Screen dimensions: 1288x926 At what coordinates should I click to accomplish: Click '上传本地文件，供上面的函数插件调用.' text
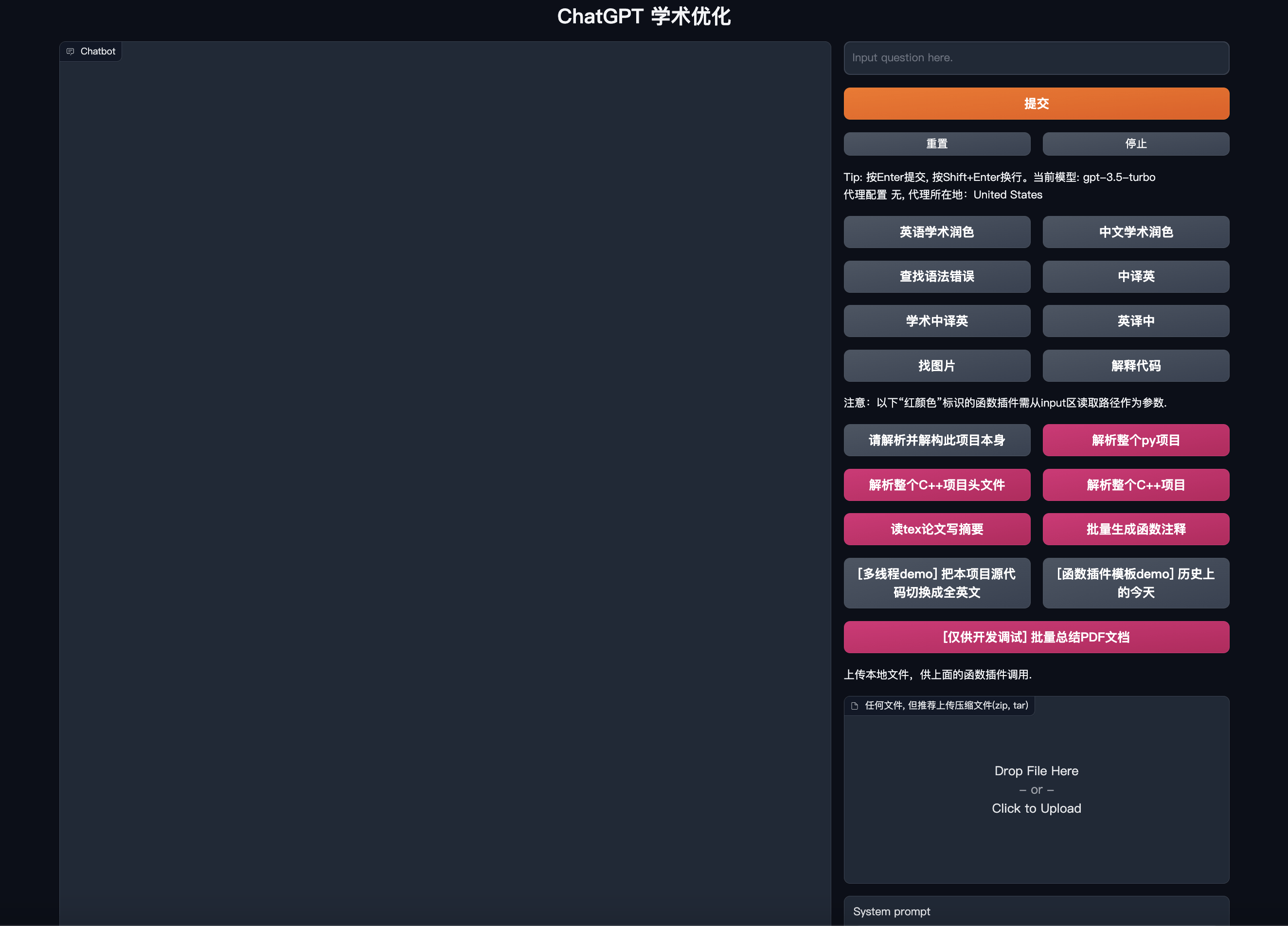937,675
